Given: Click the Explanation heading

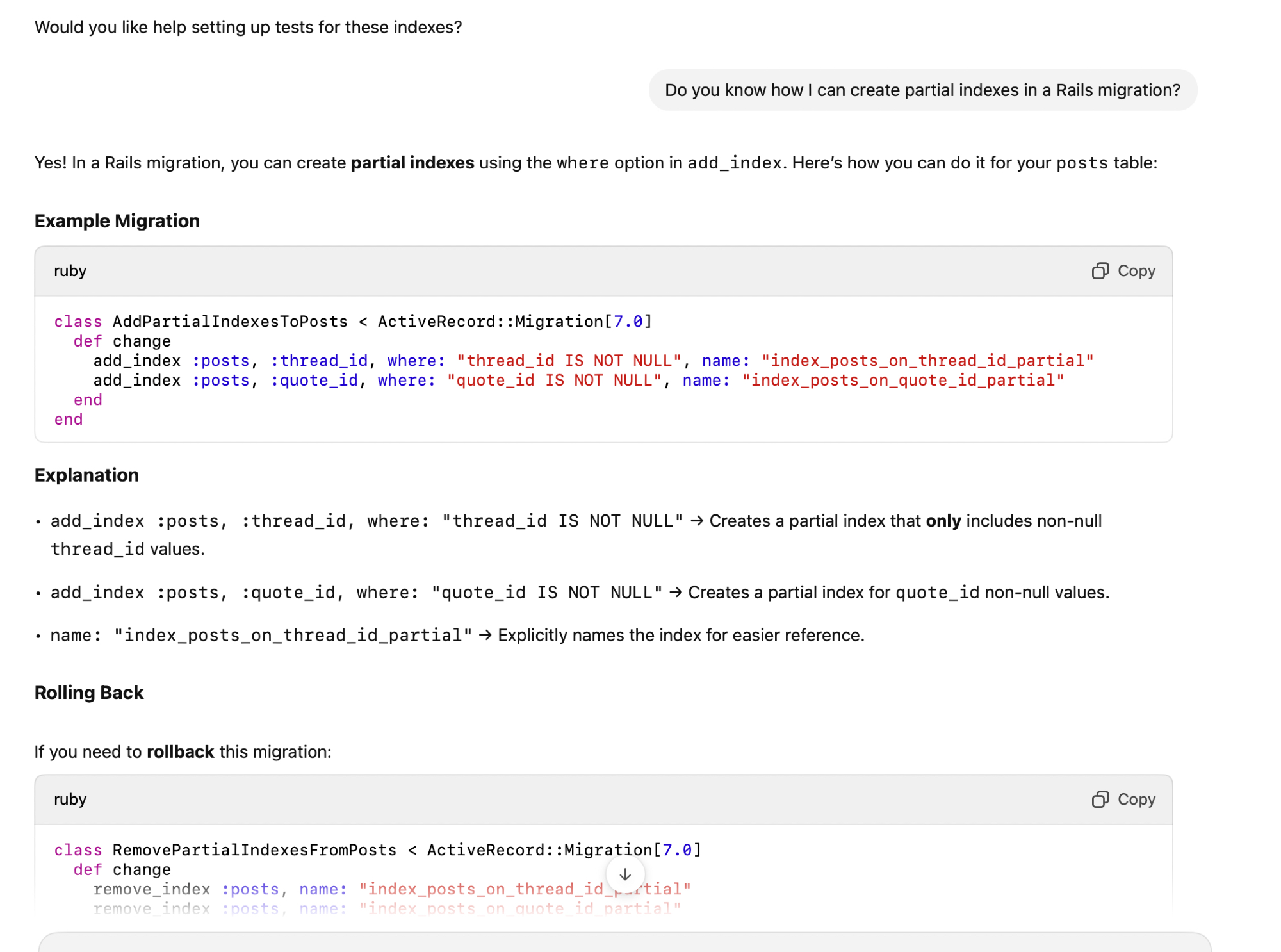Looking at the screenshot, I should click(86, 475).
